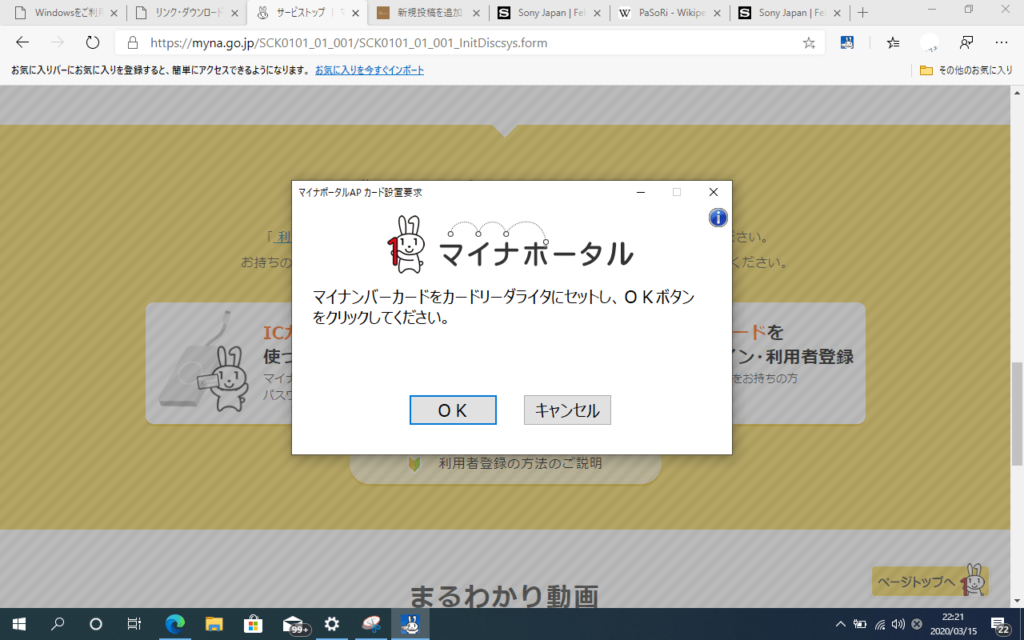Switch to the リンク・ダウンロード tab

(x=188, y=13)
